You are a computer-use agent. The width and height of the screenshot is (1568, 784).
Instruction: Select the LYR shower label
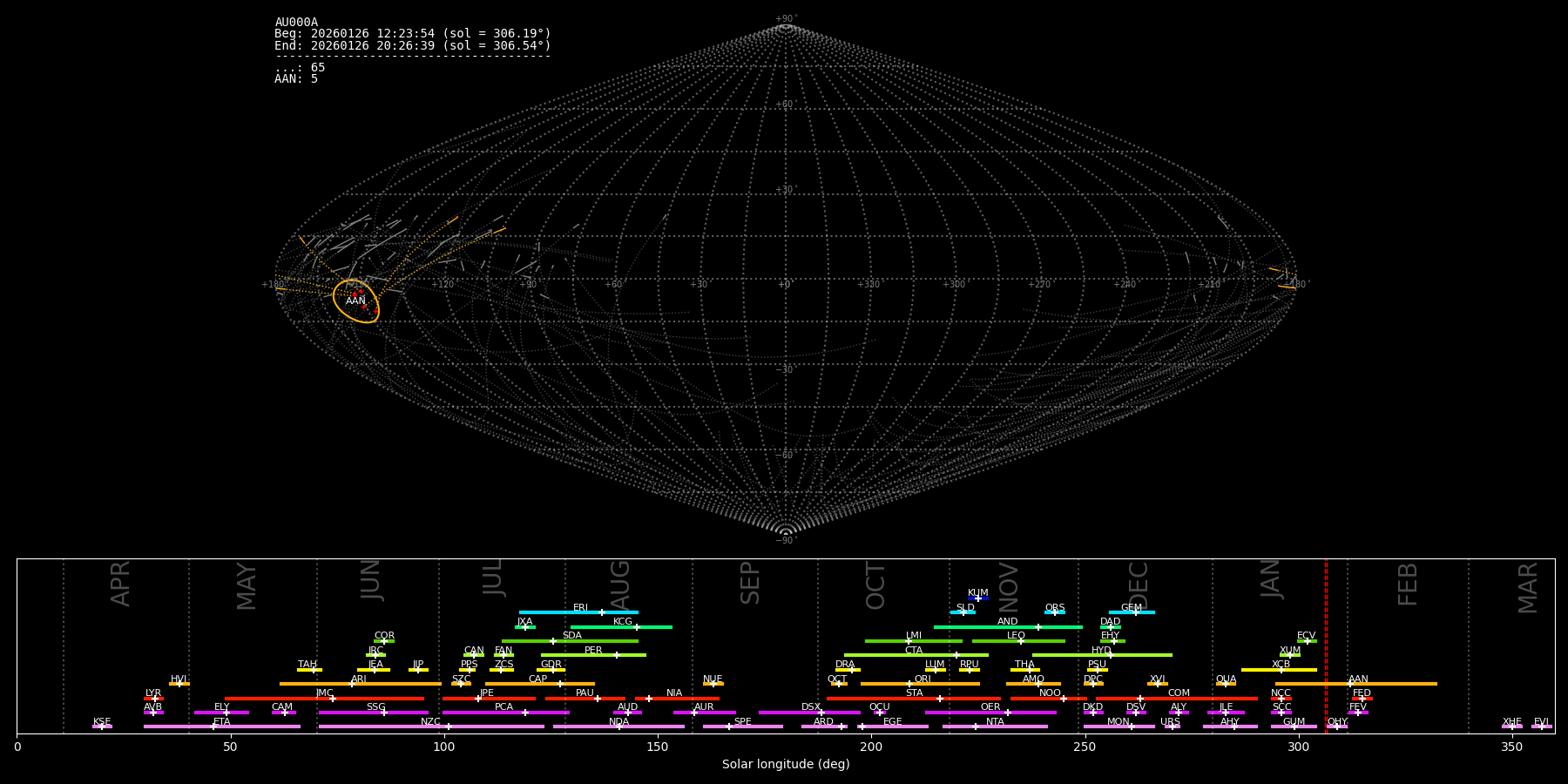153,693
